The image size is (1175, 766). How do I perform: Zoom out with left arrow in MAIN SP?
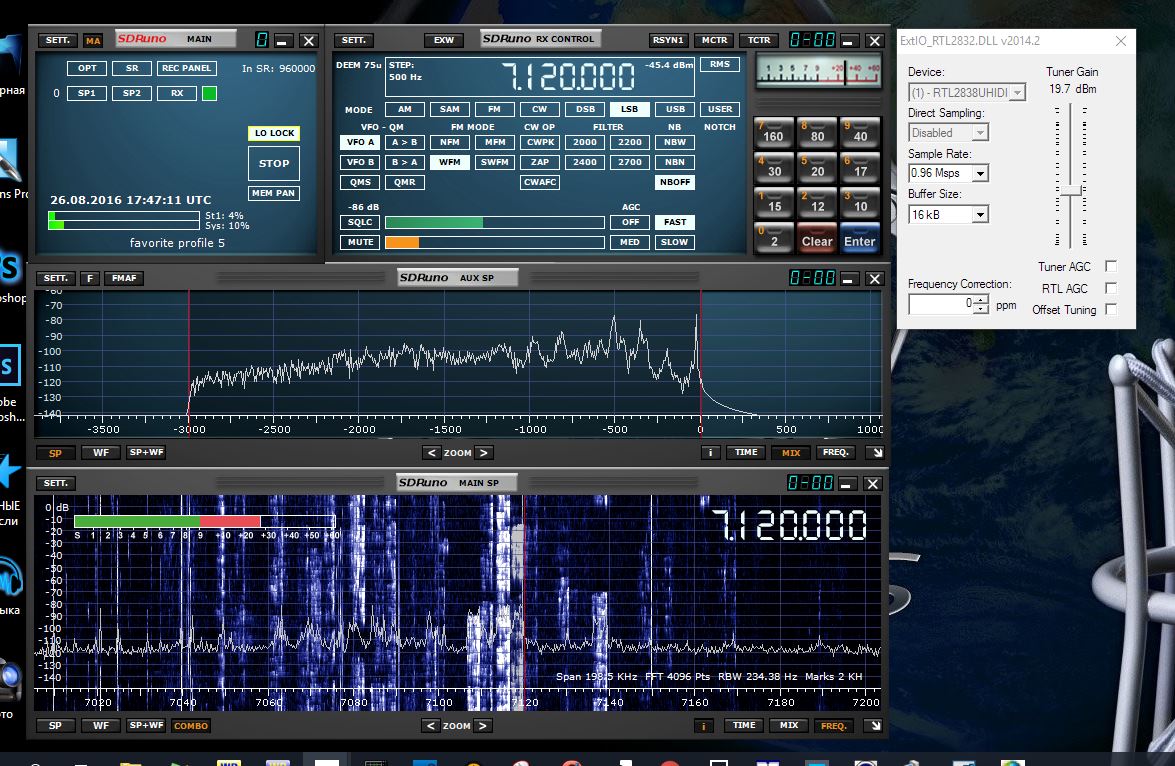pos(430,726)
